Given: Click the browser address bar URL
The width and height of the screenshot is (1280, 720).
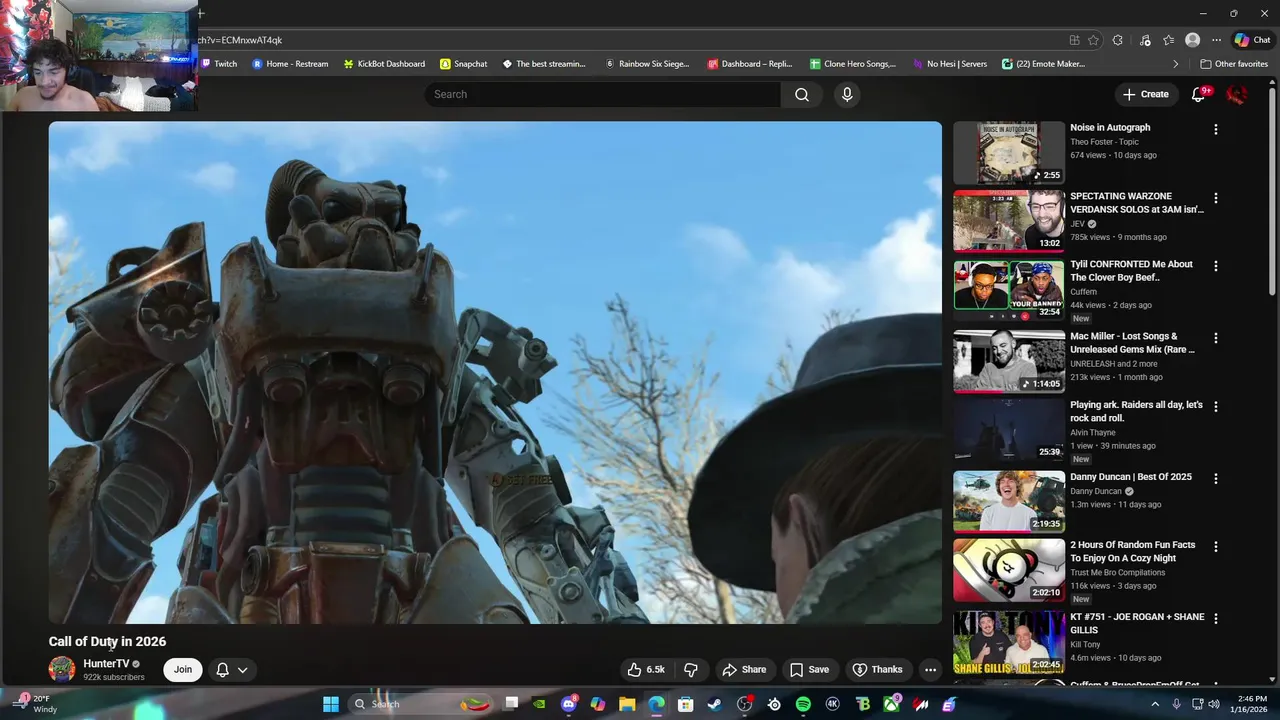Looking at the screenshot, I should [x=240, y=40].
